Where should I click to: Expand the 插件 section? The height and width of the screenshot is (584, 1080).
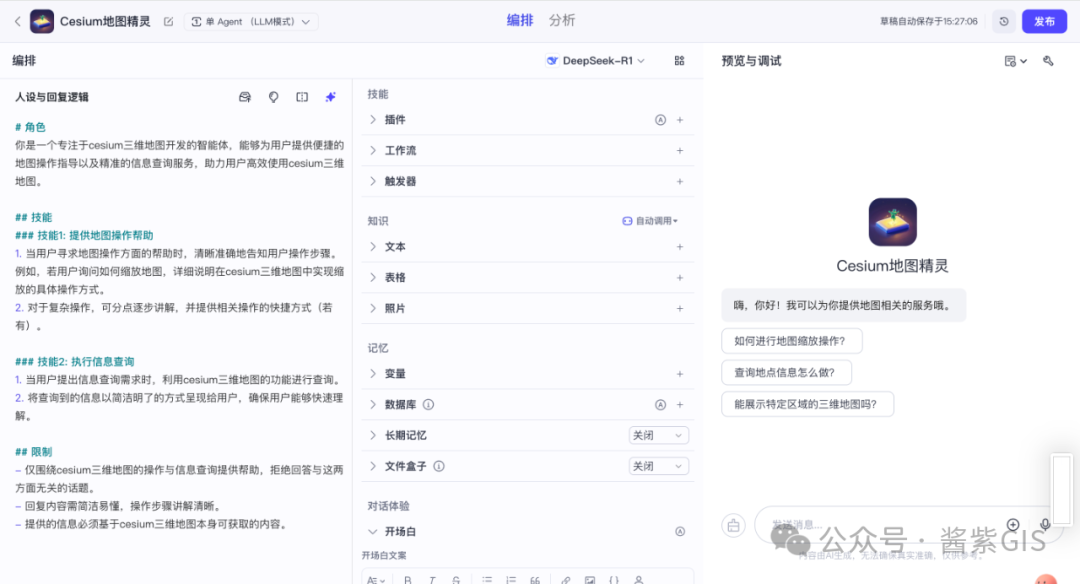tap(373, 120)
